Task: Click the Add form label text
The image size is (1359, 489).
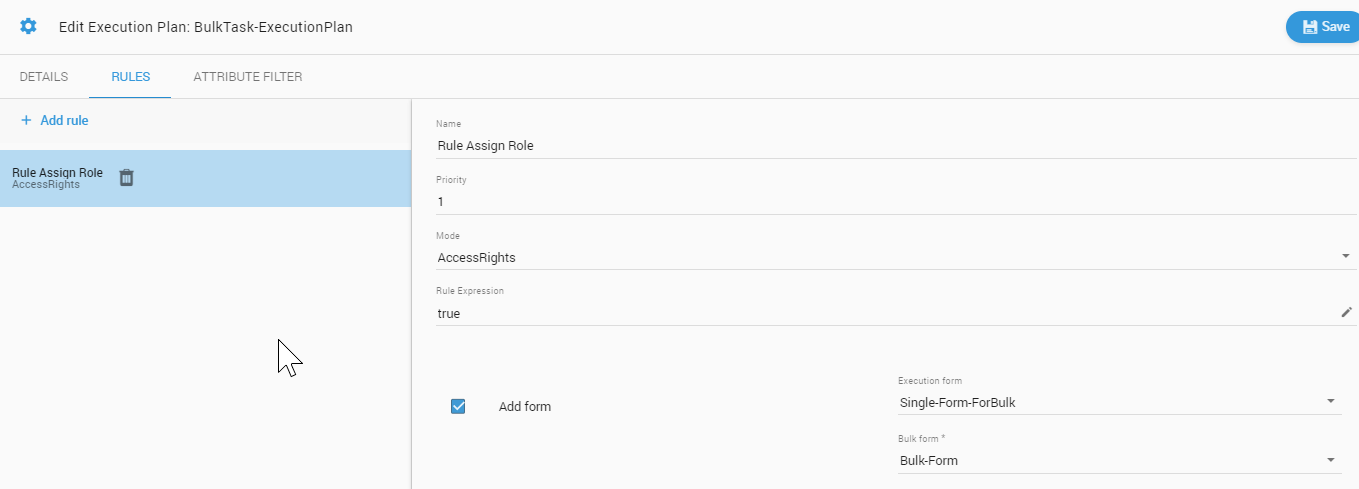Action: (x=525, y=407)
